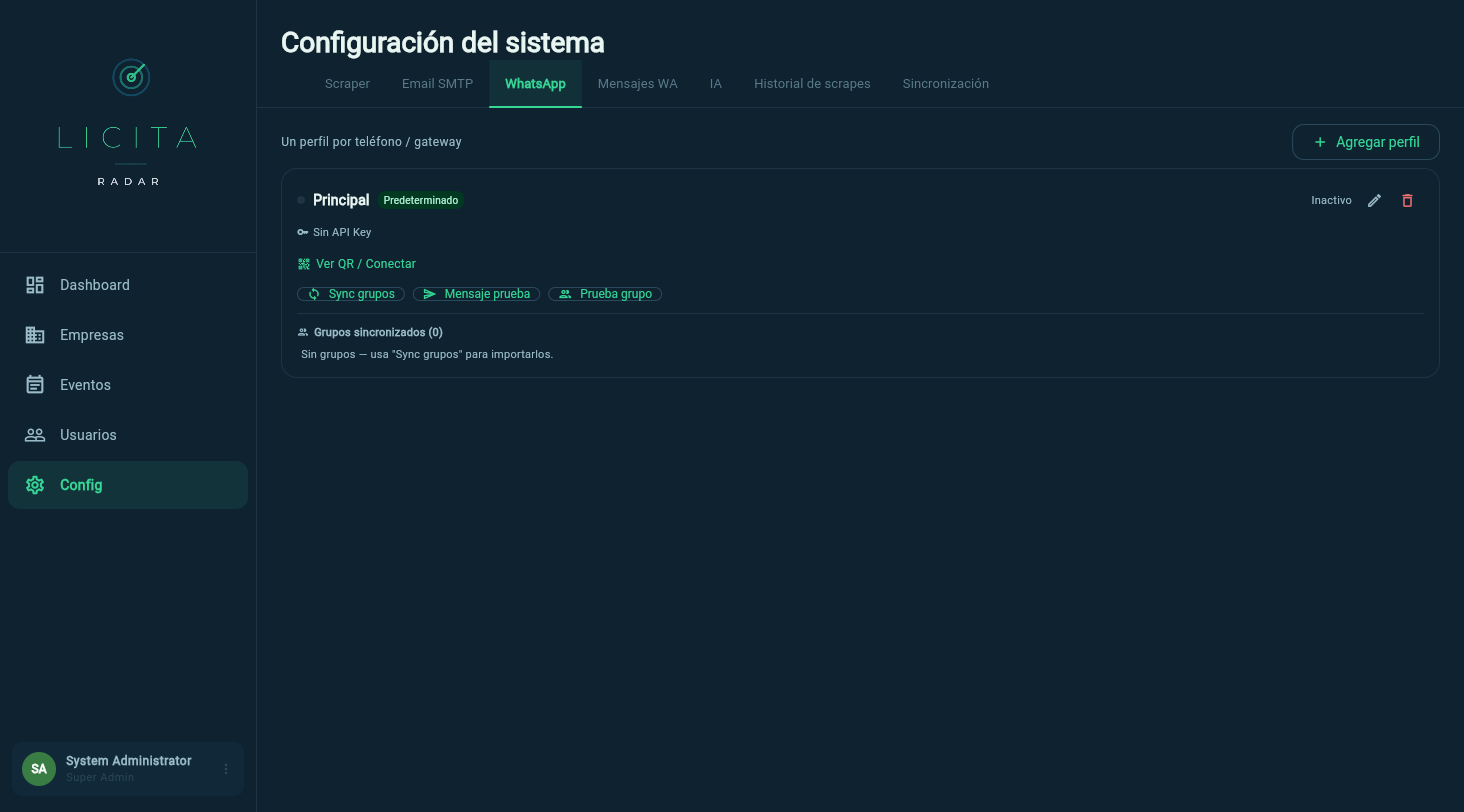Image resolution: width=1464 pixels, height=812 pixels.
Task: Click the Config gear icon
Action: [35, 485]
